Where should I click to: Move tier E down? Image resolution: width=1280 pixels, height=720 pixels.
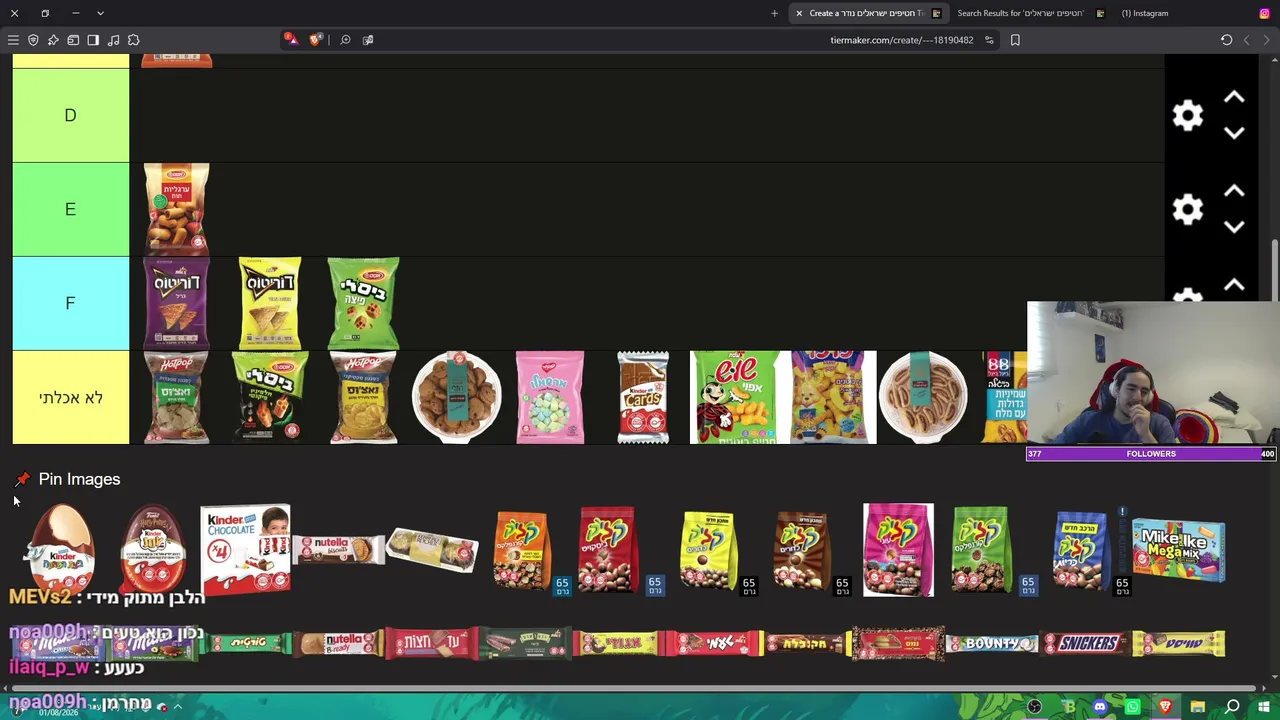(x=1234, y=227)
